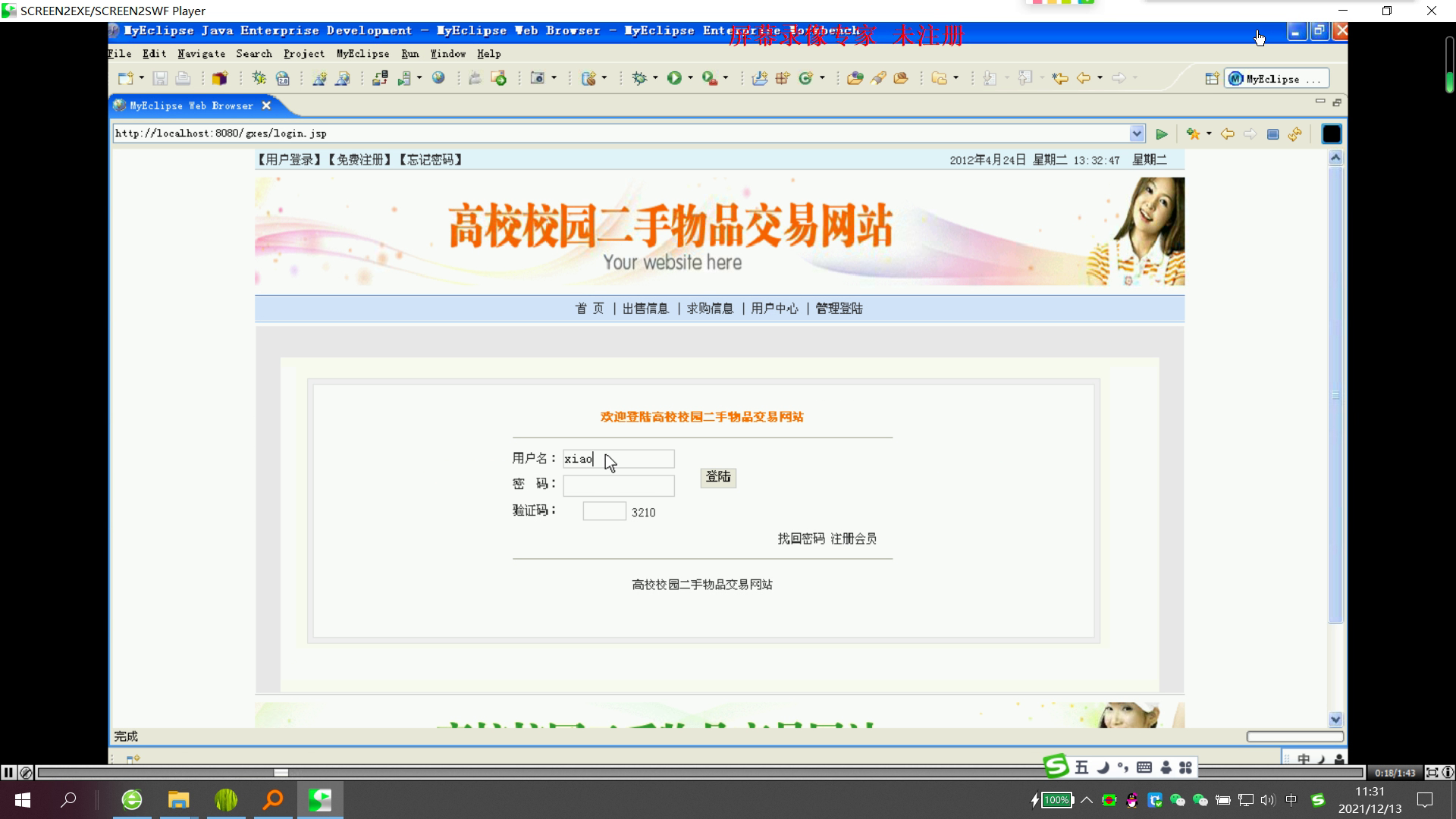
Task: Click the green Run button icon
Action: (674, 78)
